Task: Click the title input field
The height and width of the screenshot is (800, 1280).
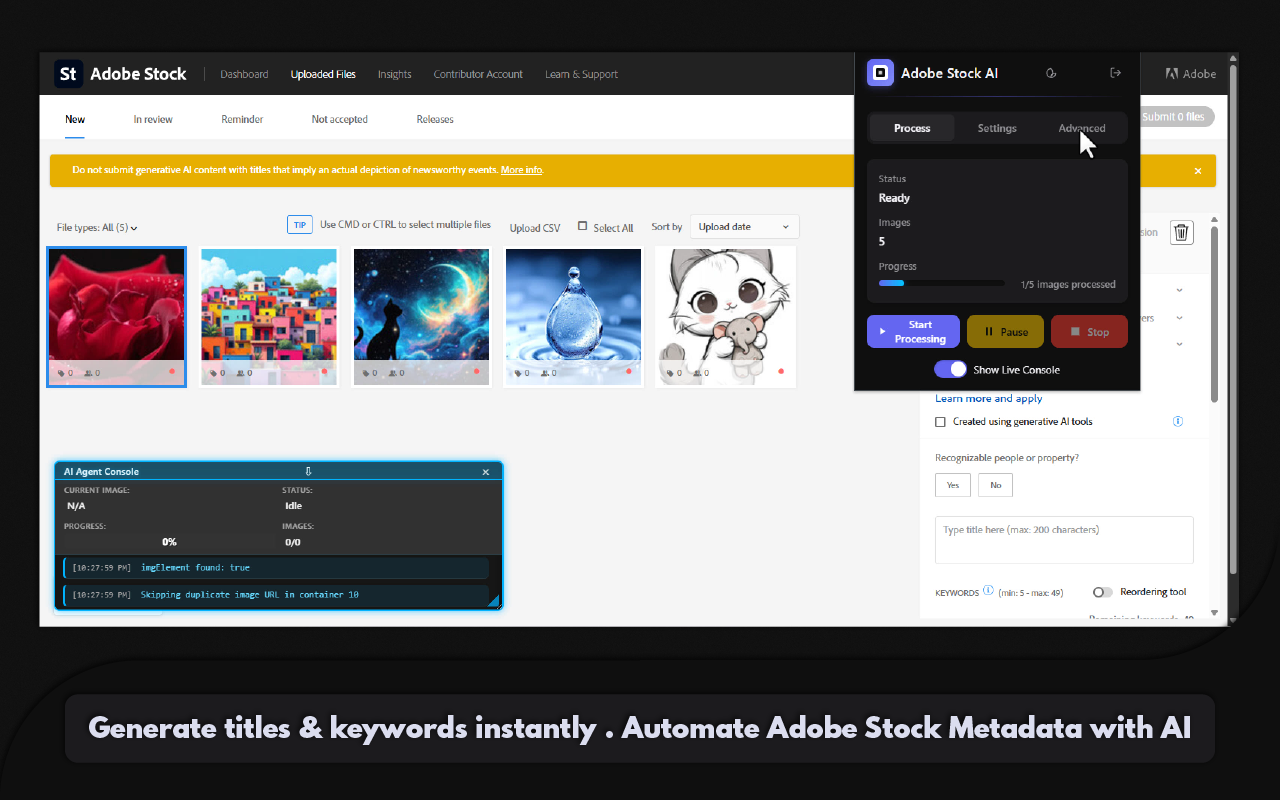Action: pos(1064,540)
